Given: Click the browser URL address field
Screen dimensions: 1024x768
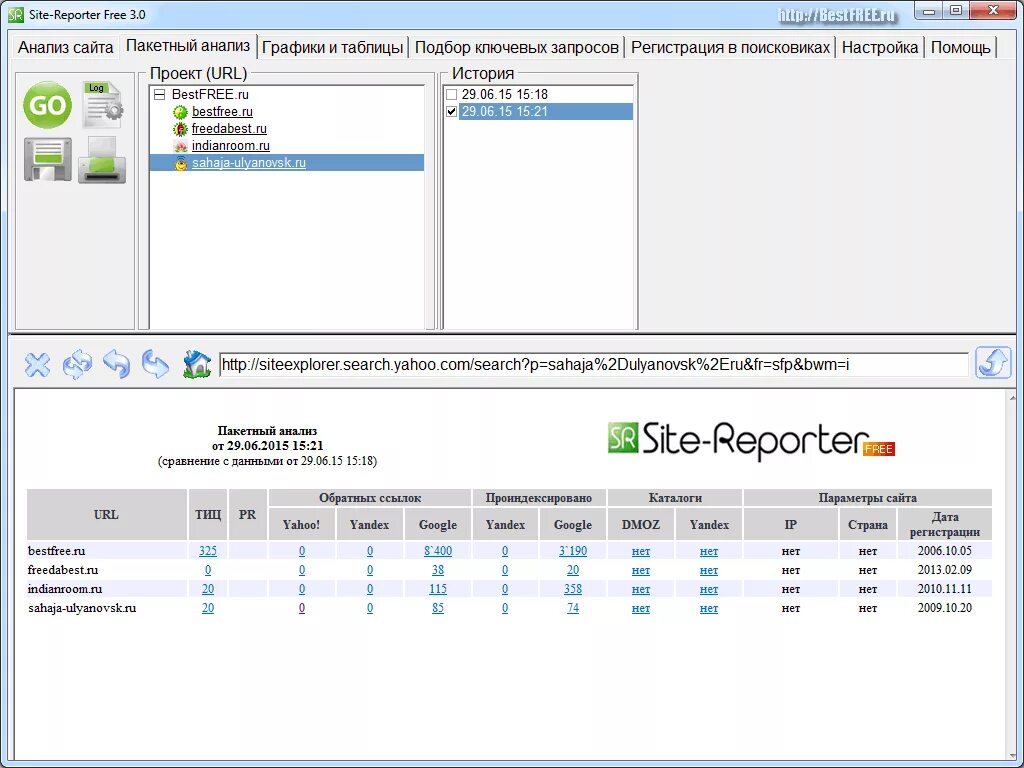Looking at the screenshot, I should 593,364.
